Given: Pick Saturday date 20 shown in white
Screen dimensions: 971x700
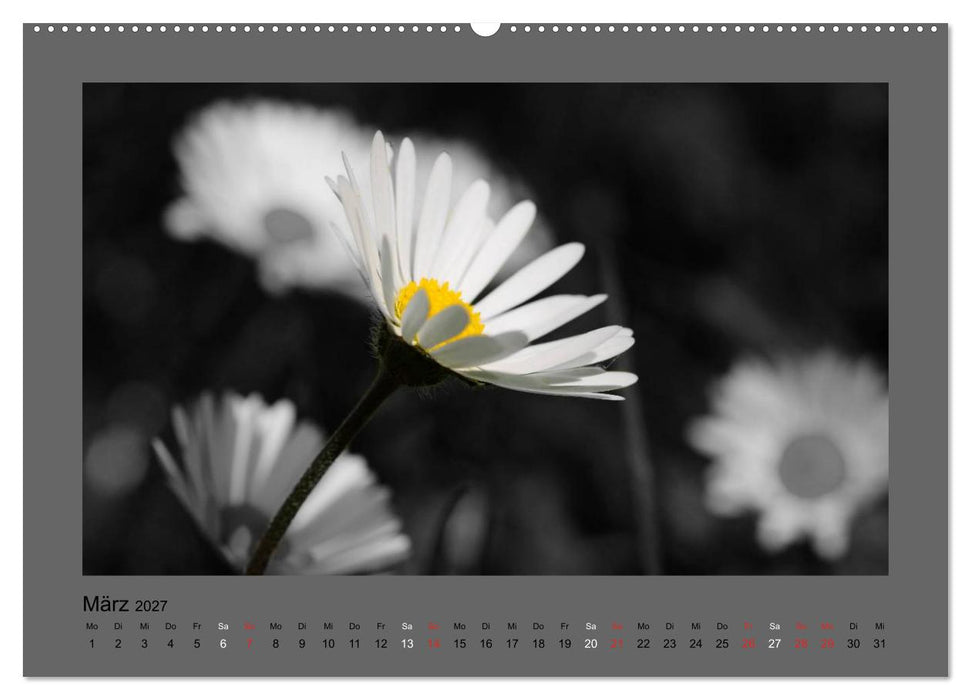Looking at the screenshot, I should coord(591,644).
